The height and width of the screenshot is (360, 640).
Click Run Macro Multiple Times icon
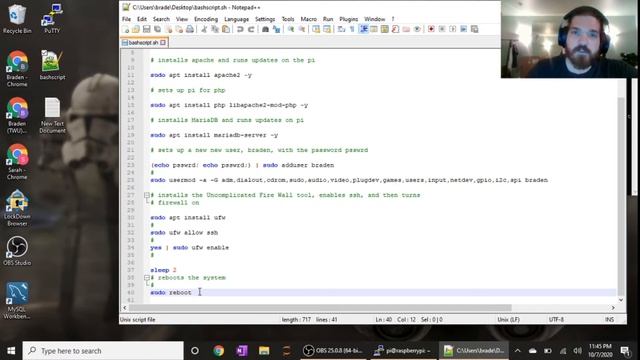(464, 29)
